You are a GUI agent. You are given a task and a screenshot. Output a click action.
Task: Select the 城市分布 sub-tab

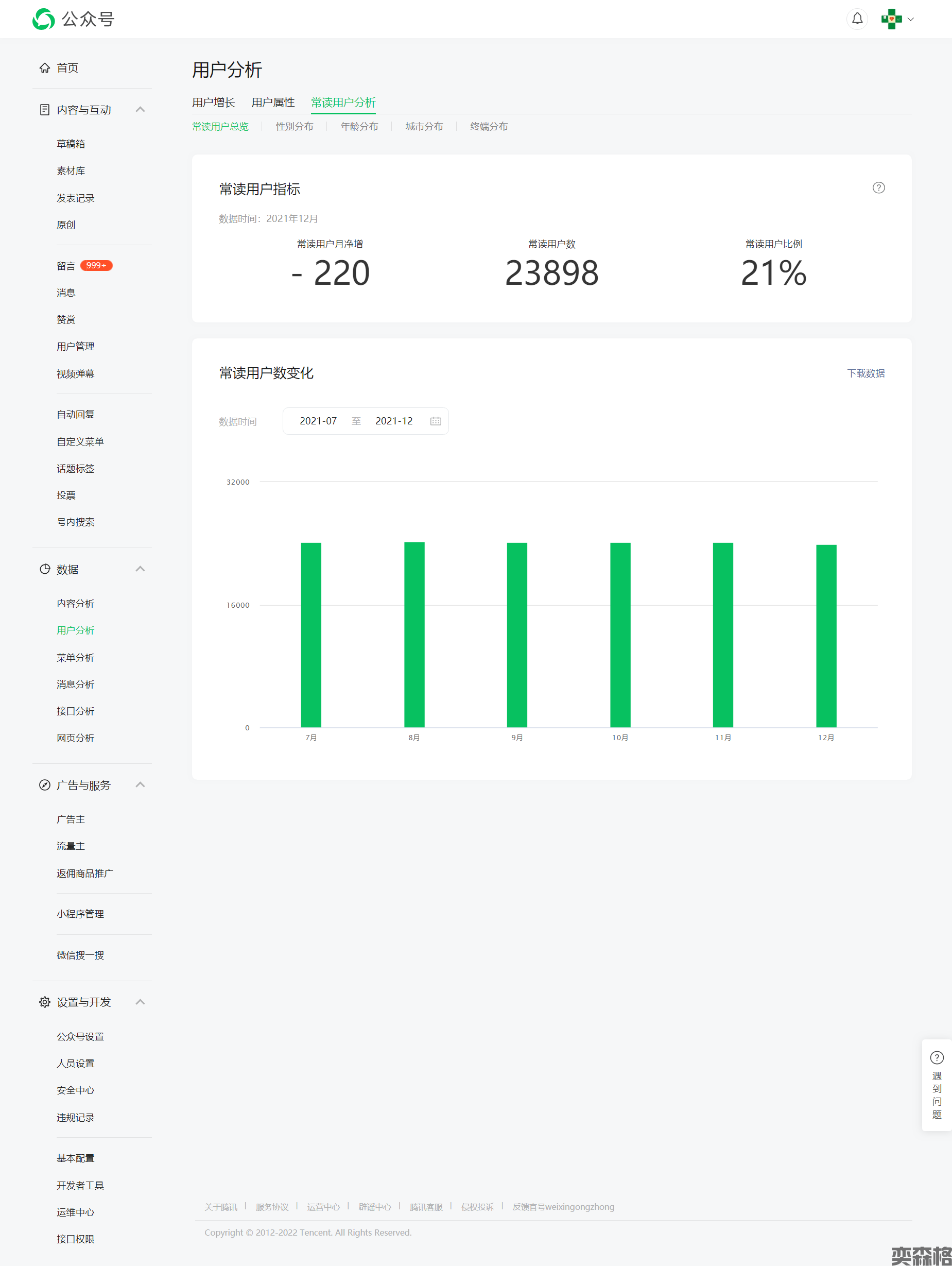tap(424, 127)
